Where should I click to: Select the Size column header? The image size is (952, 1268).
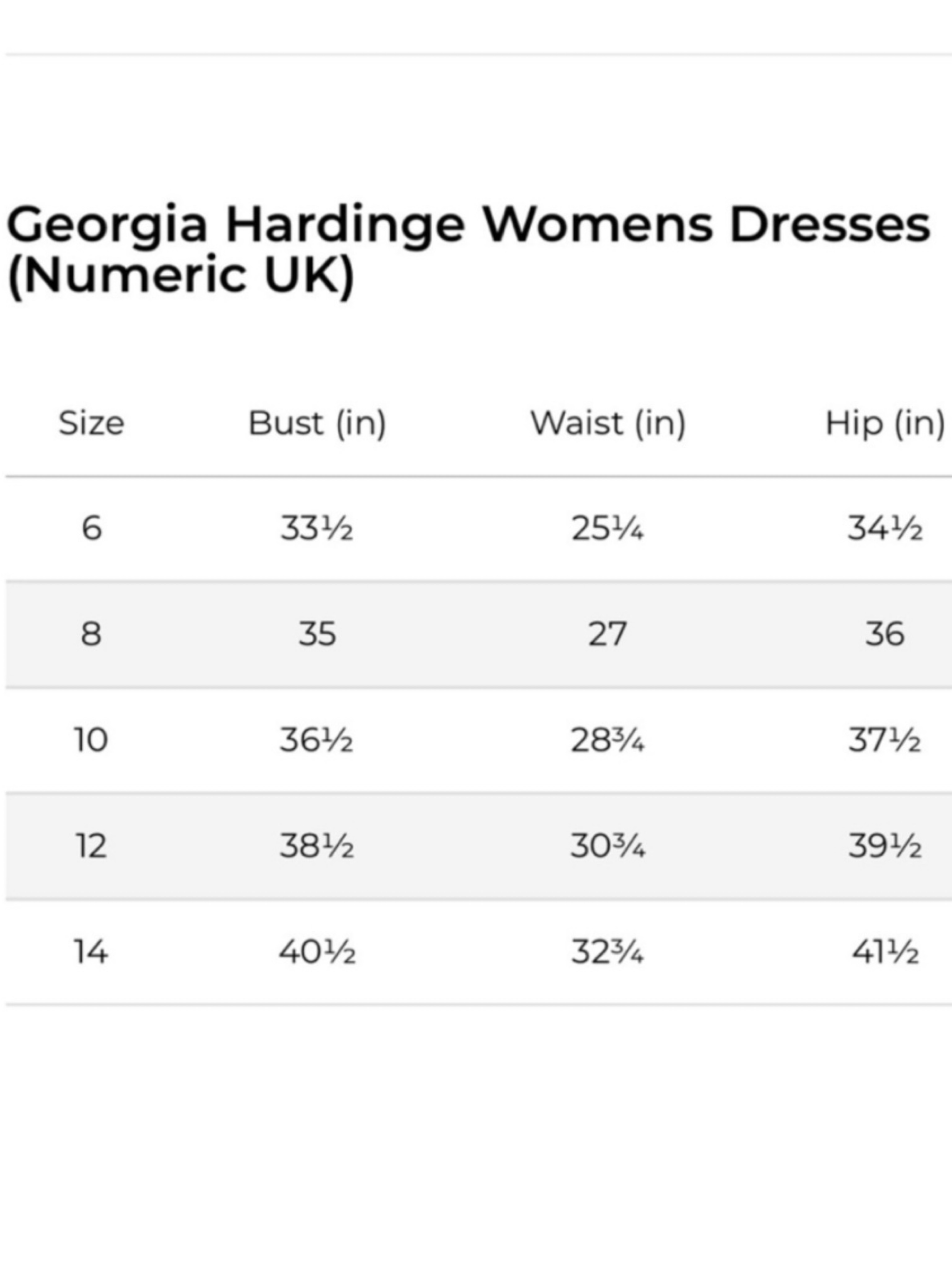coord(92,423)
